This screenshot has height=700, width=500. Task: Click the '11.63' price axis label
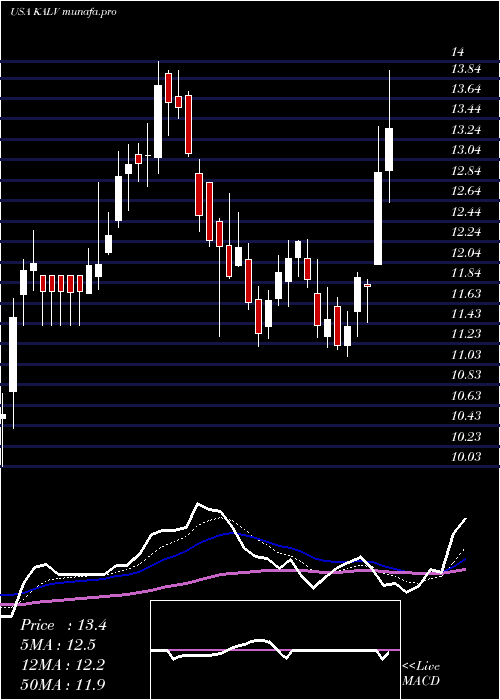tap(466, 294)
